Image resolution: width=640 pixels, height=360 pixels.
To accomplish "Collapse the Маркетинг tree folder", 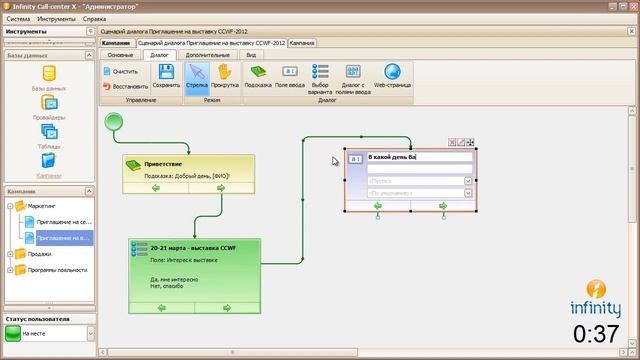I will [x=10, y=206].
